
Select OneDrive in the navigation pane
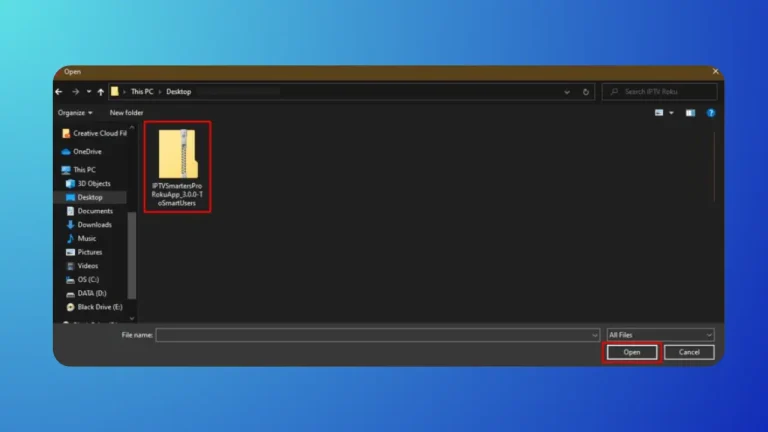click(x=86, y=152)
